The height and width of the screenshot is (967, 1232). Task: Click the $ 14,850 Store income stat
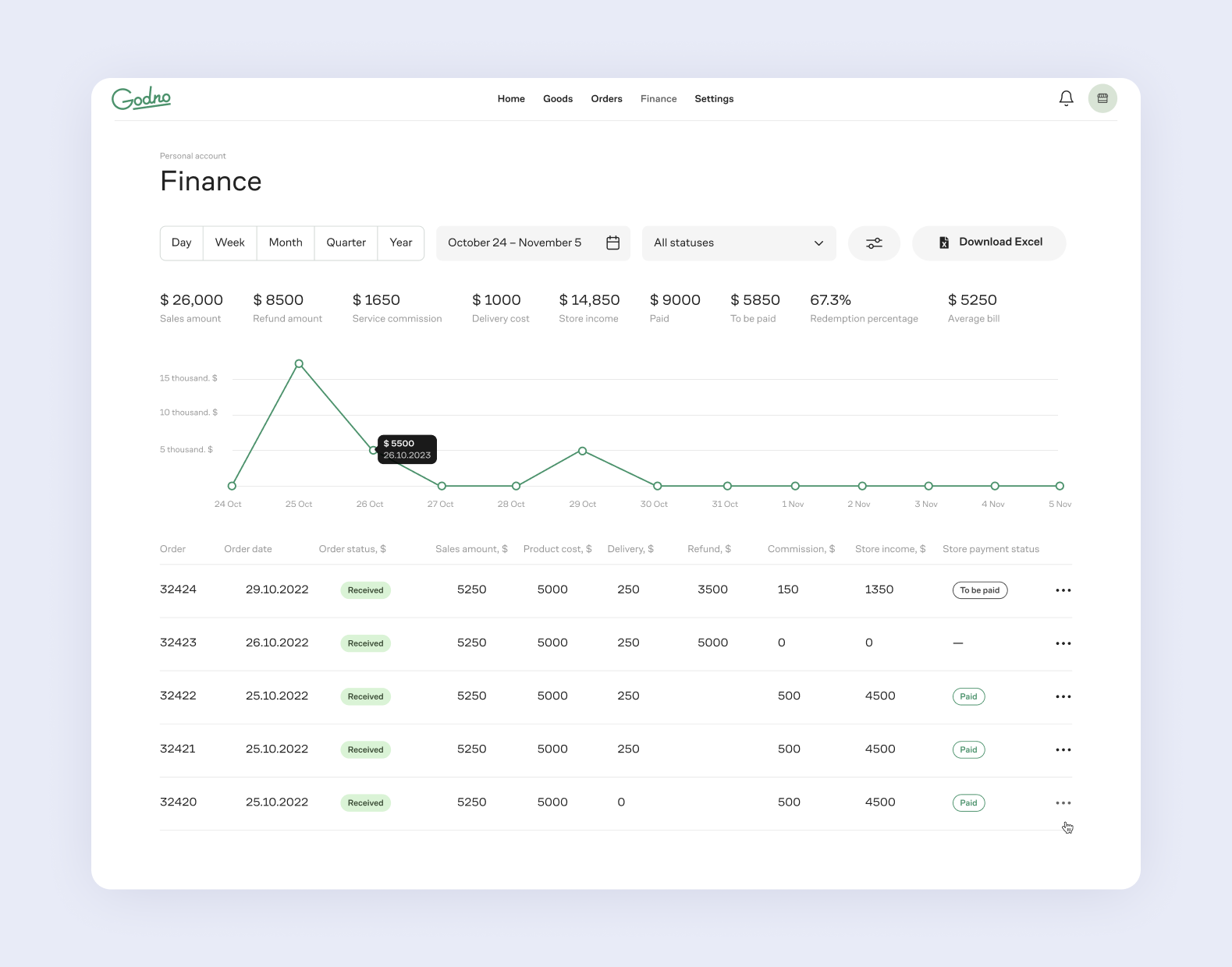589,308
